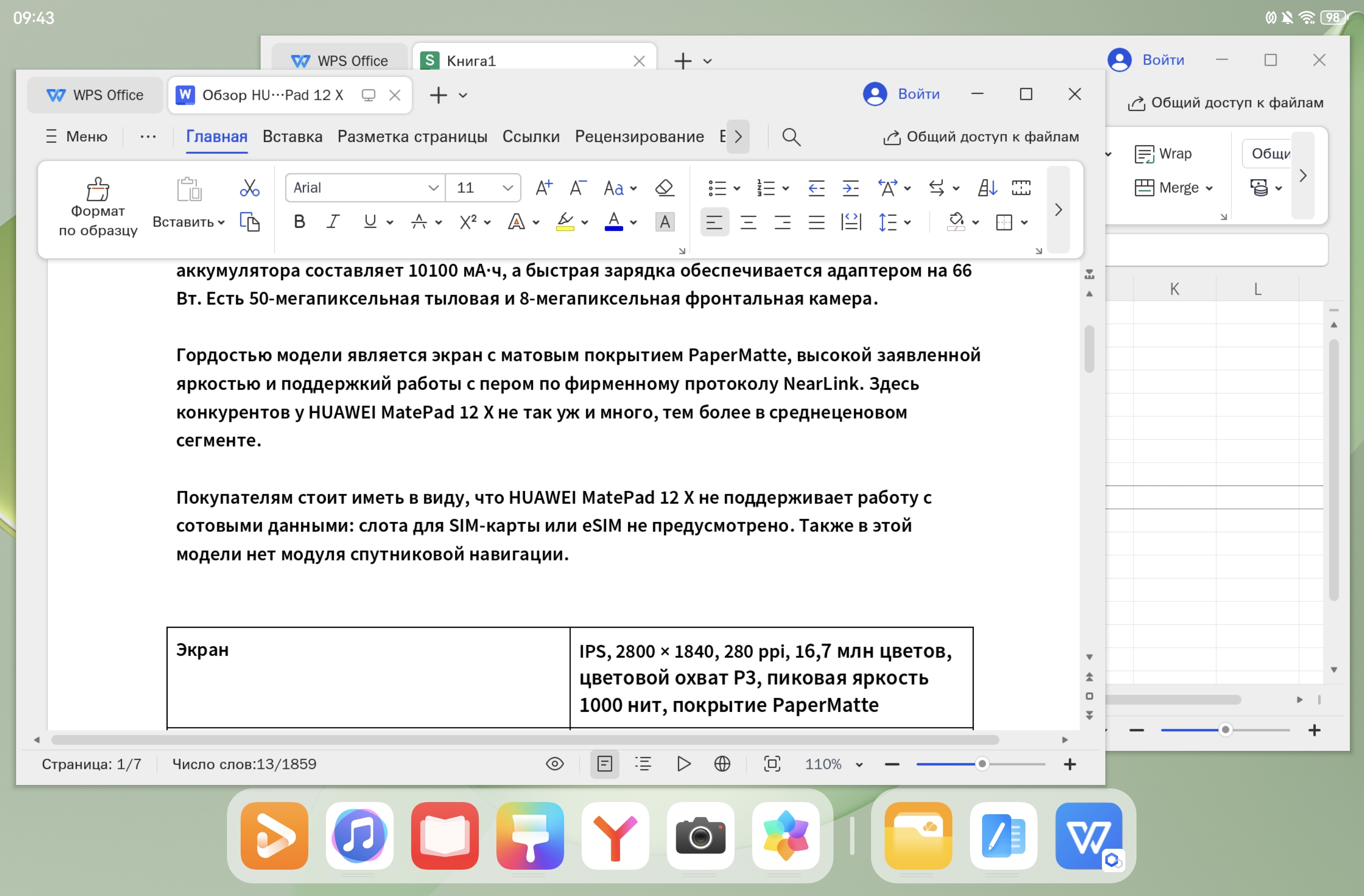Open the Arial font name dropdown

[433, 188]
